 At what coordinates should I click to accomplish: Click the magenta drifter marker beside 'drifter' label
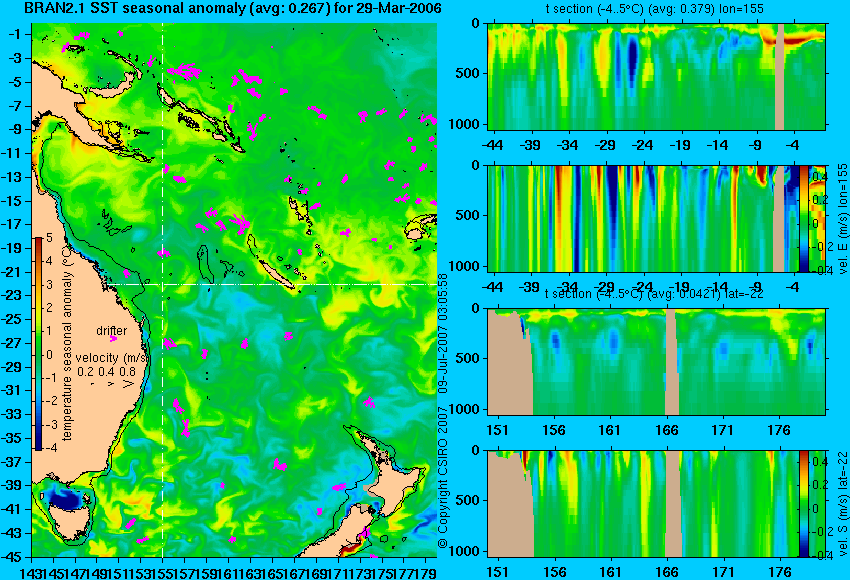[113, 339]
